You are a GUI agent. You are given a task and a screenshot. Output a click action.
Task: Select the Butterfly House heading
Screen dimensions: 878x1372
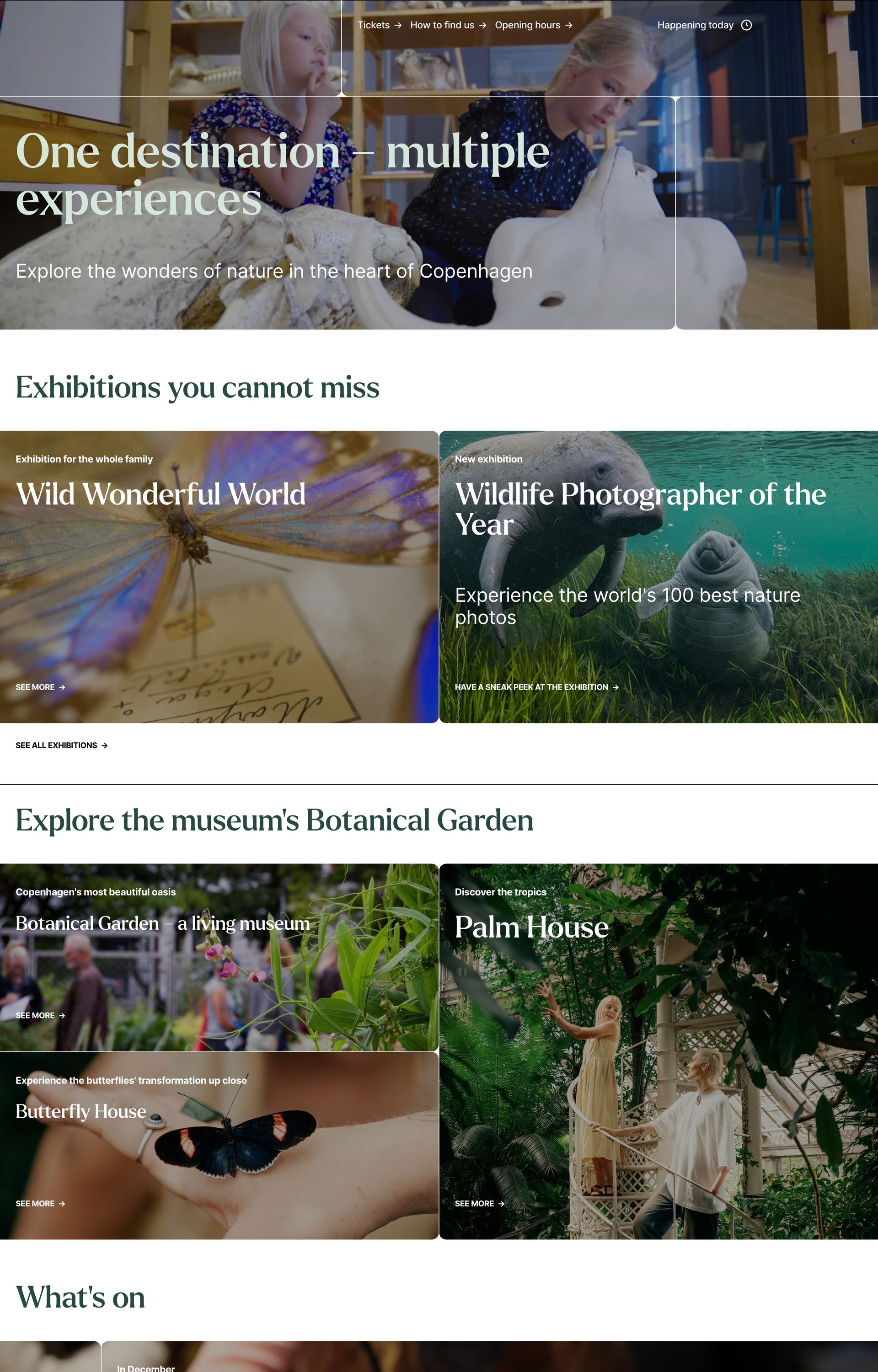coord(81,1111)
